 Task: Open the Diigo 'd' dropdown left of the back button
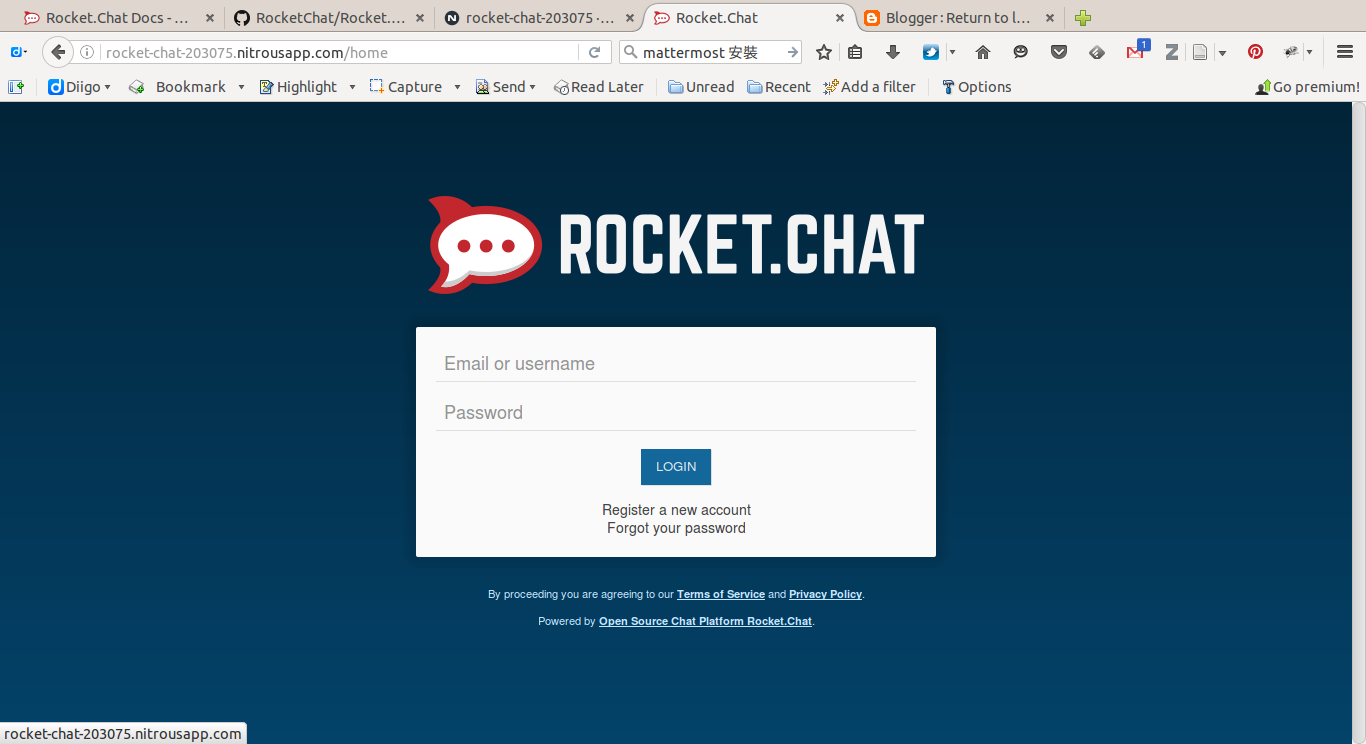coord(19,53)
